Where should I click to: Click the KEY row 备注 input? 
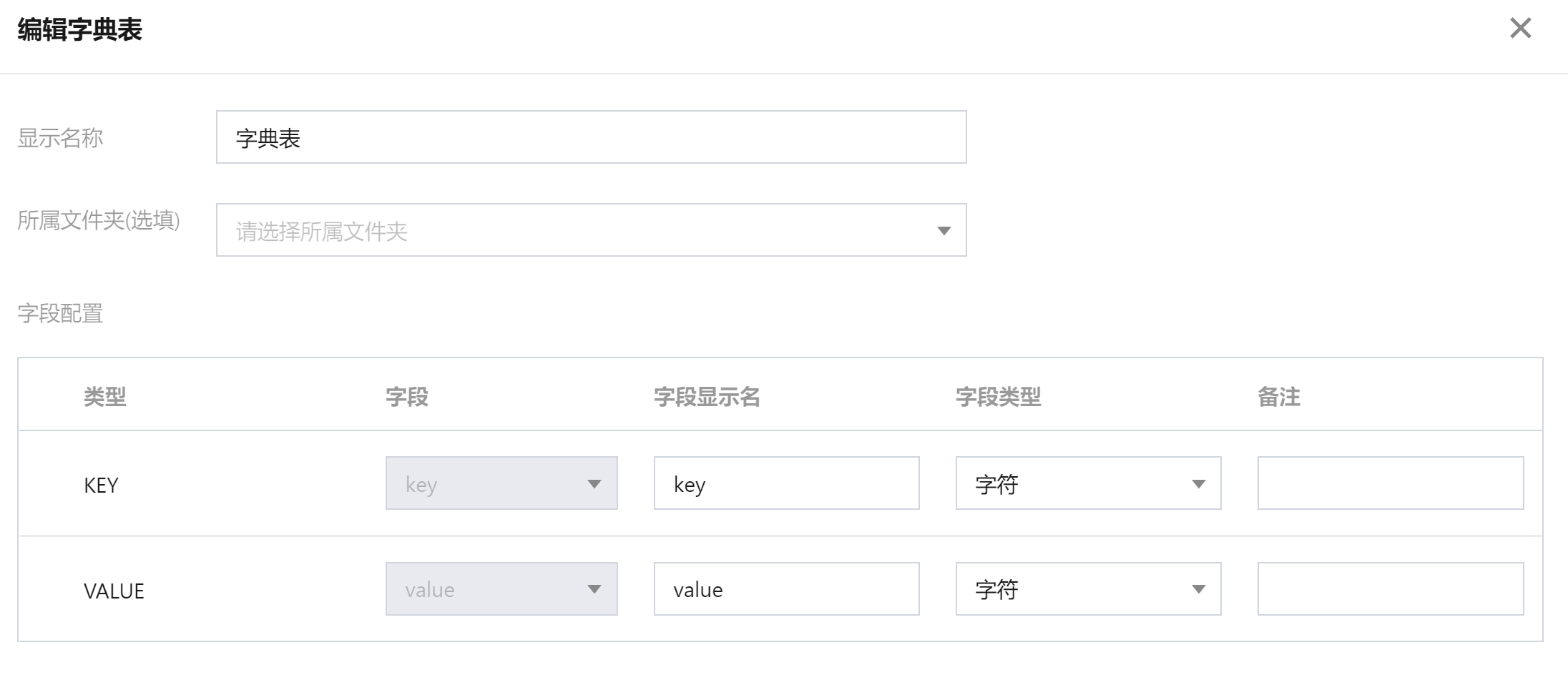pos(1390,483)
